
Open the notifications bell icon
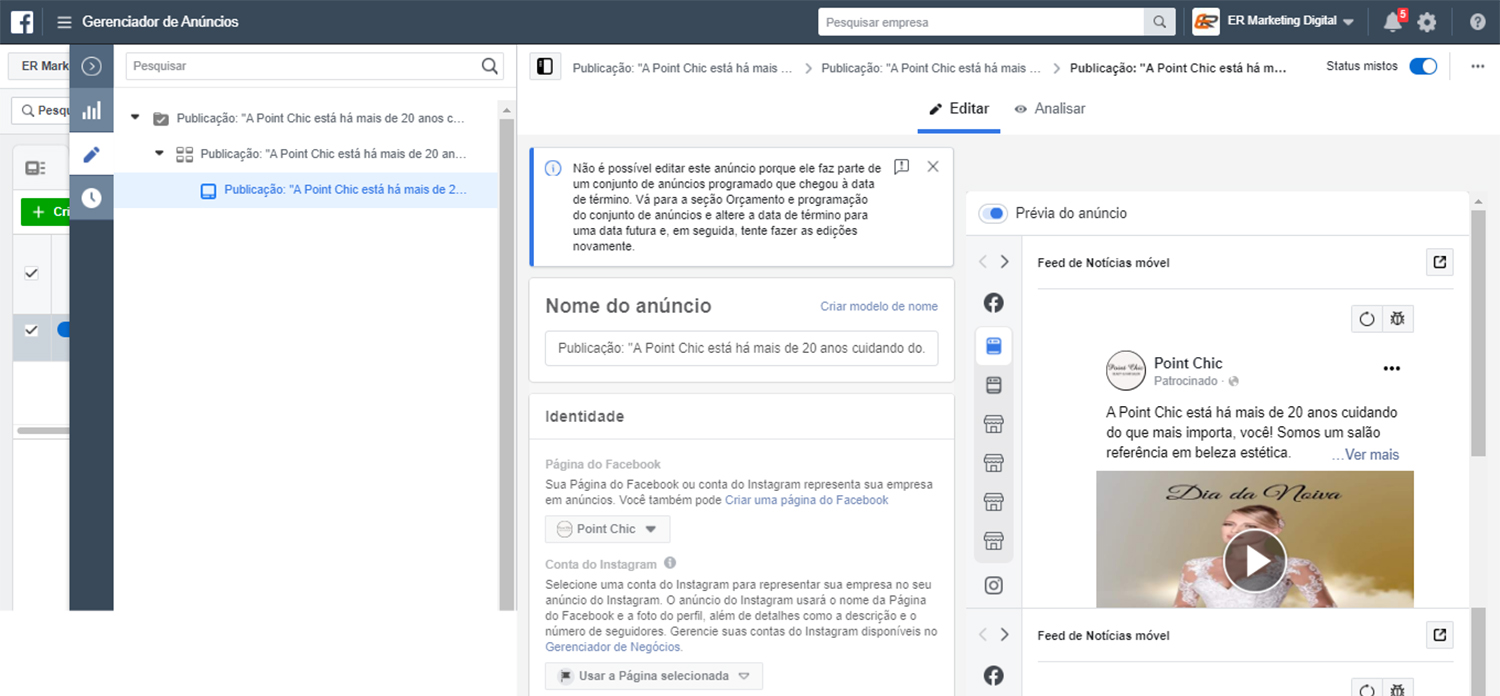[1393, 22]
